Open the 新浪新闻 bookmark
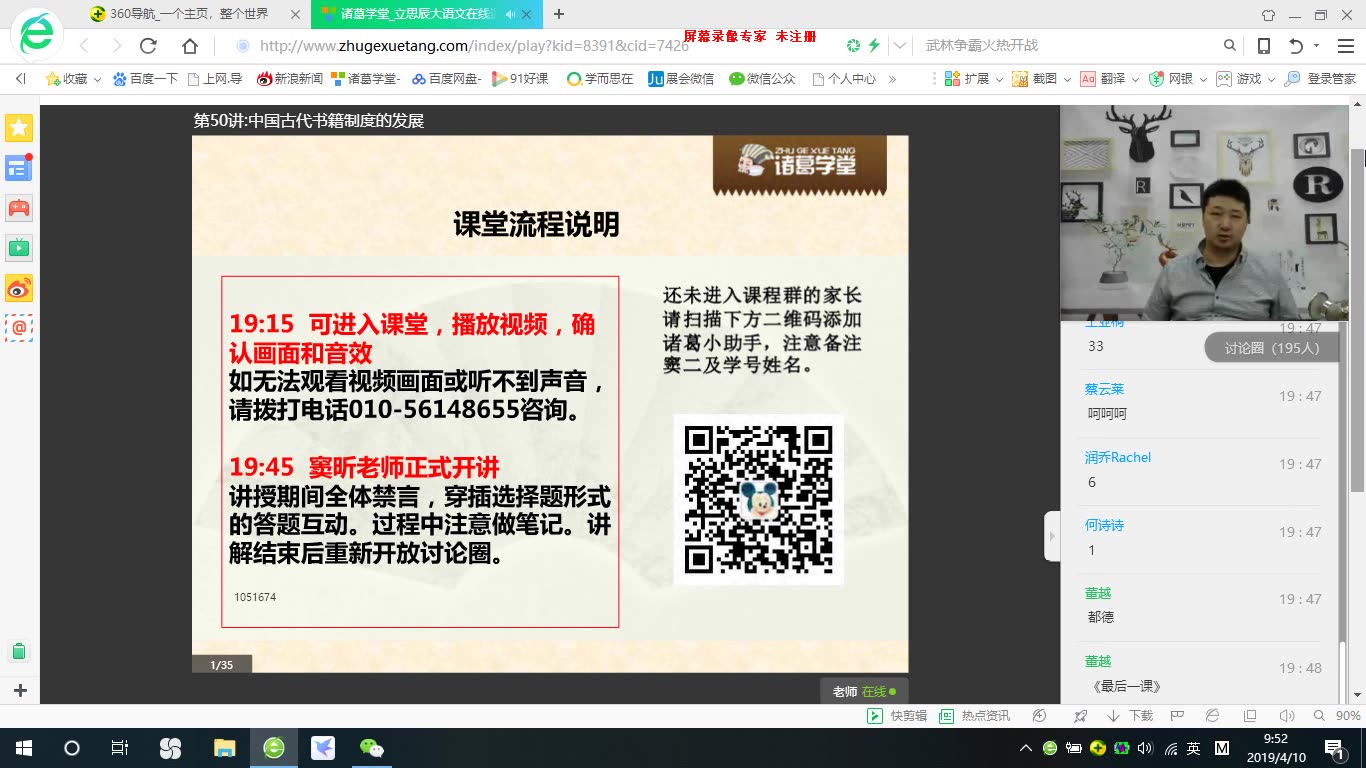Screen dimensions: 1366x768 coord(290,78)
